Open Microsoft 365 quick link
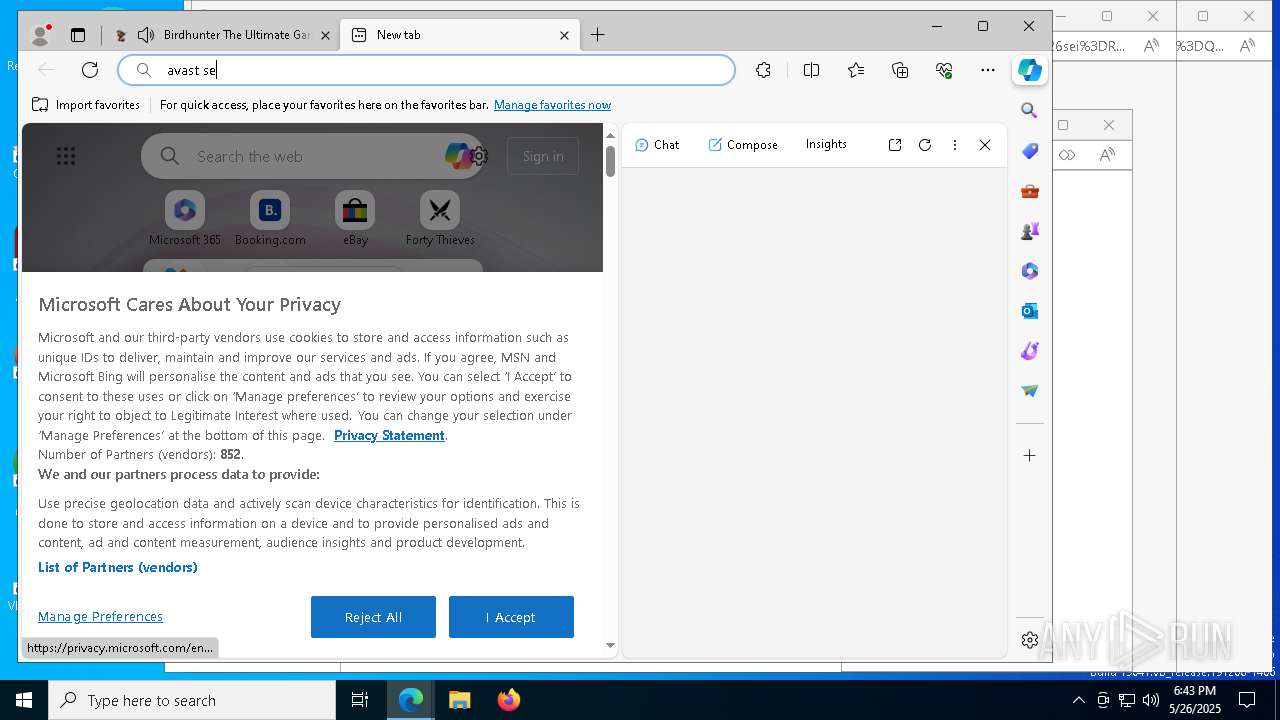Viewport: 1280px width, 720px height. click(x=185, y=219)
